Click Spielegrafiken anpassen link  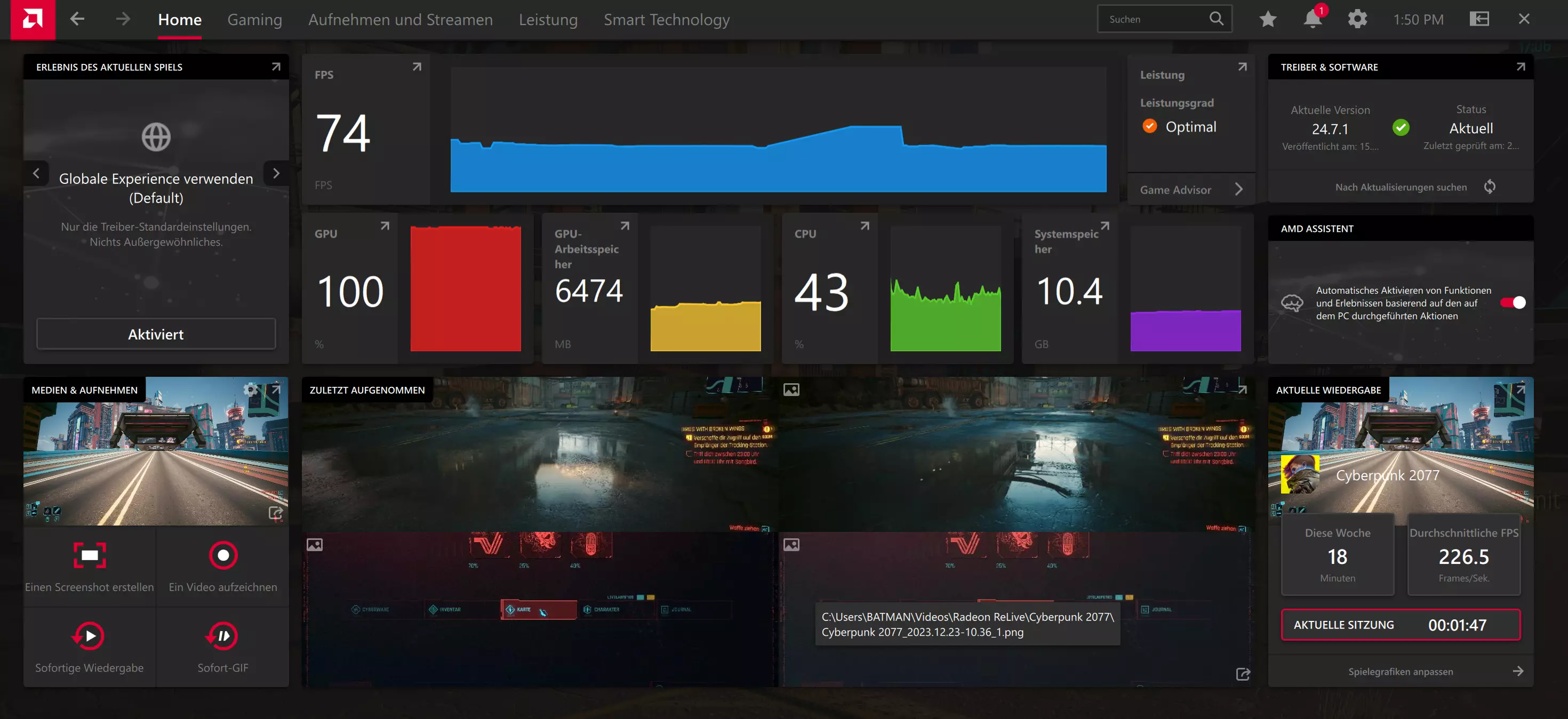[1400, 672]
